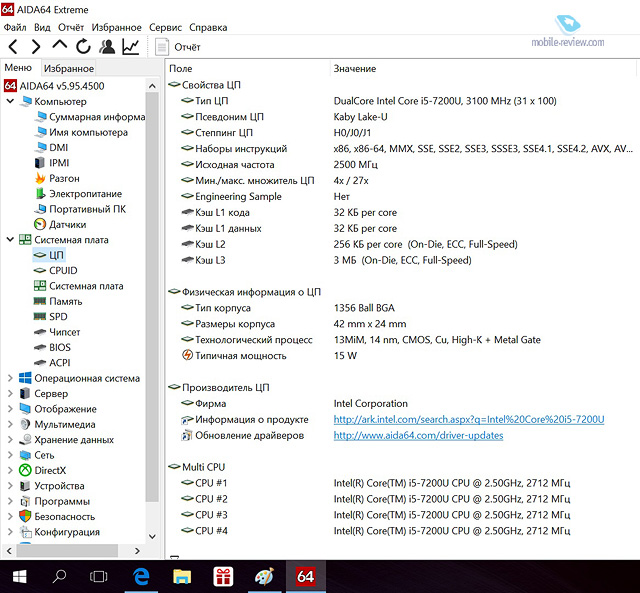Open the aida64.com driver-updates link
Image resolution: width=640 pixels, height=593 pixels.
click(x=418, y=435)
